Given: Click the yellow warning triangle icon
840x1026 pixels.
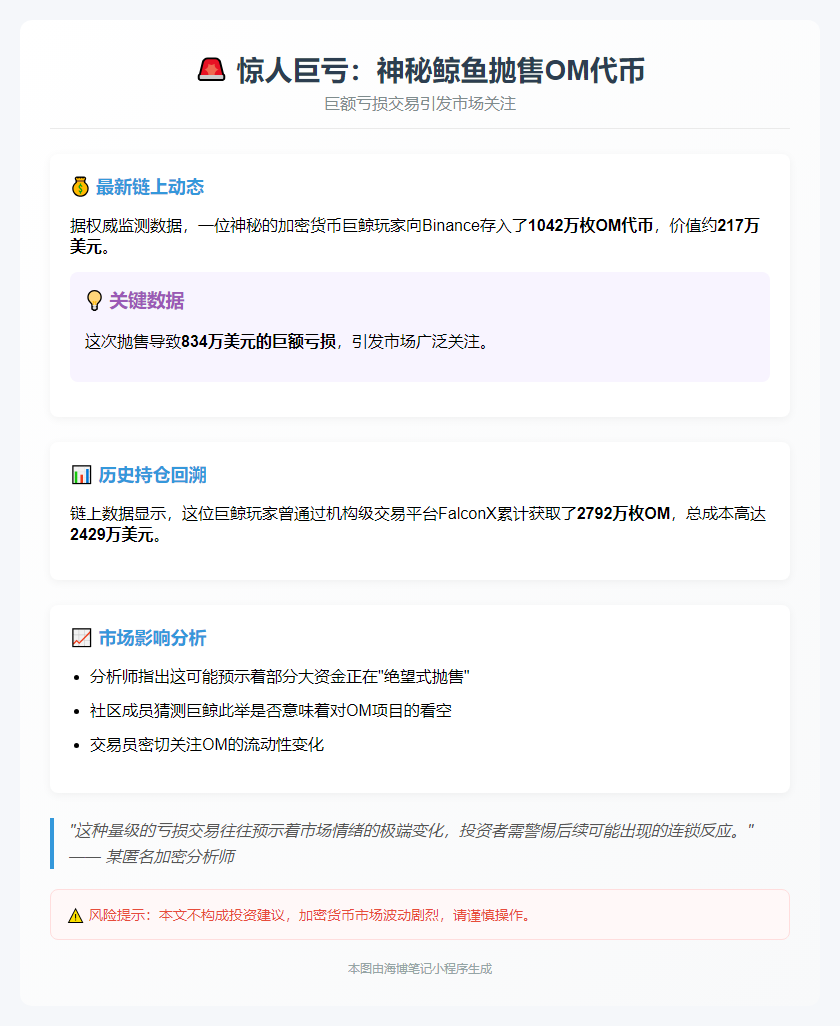Looking at the screenshot, I should tap(75, 915).
